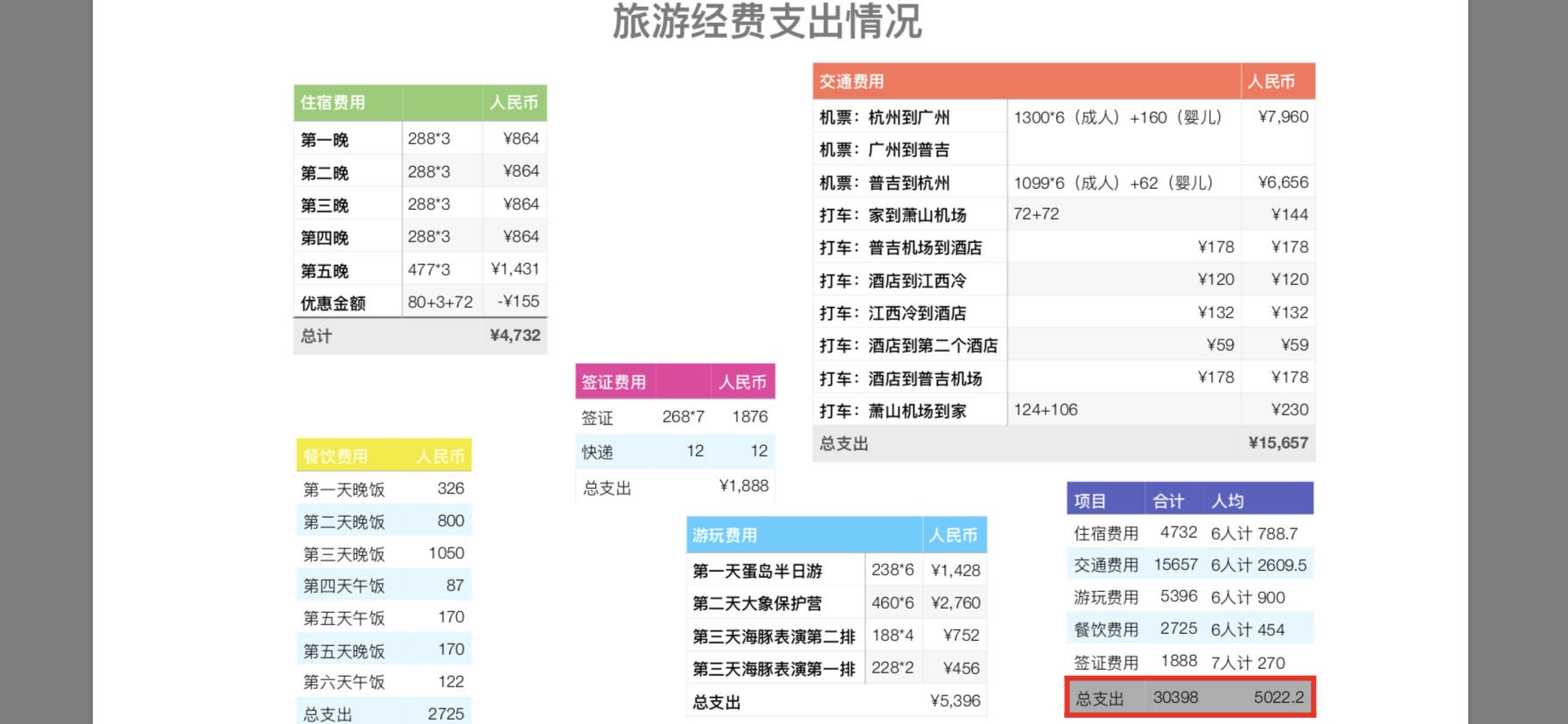Select the 124+106 cell
The height and width of the screenshot is (724, 1568).
1046,410
